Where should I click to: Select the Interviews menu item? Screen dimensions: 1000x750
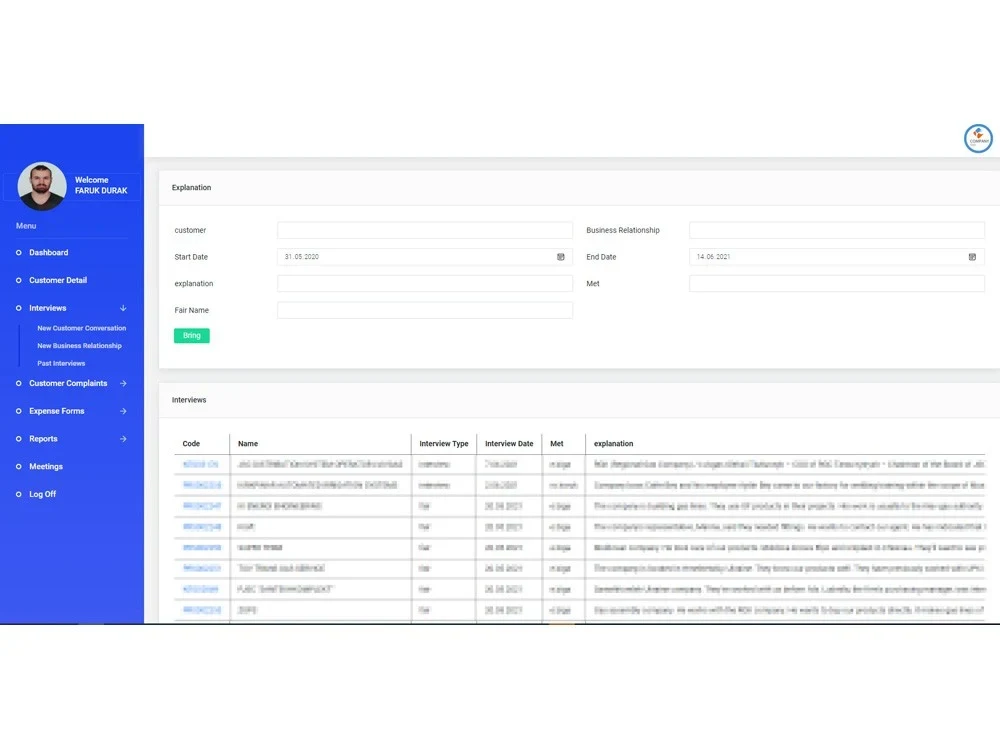(x=48, y=308)
